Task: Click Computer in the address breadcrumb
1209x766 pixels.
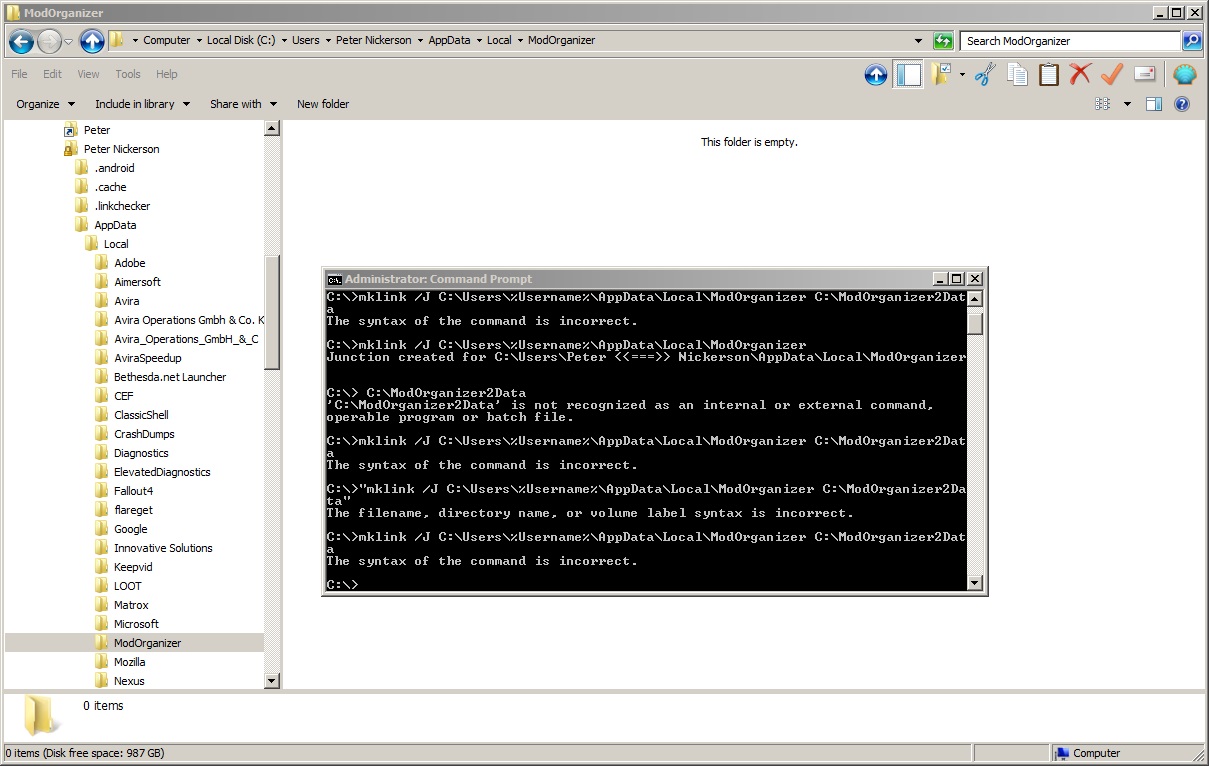Action: tap(166, 41)
